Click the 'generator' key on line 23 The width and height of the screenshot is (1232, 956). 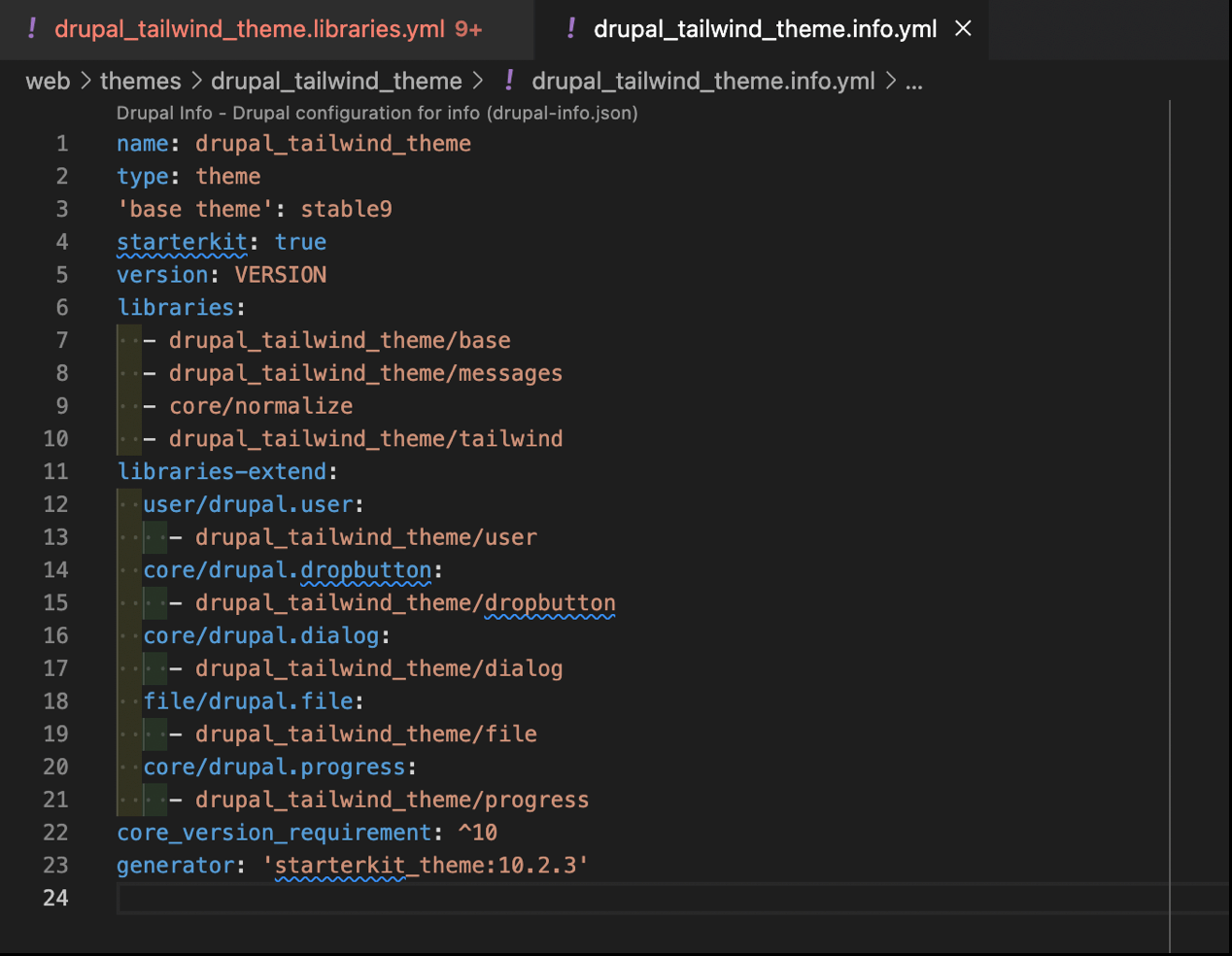click(175, 866)
